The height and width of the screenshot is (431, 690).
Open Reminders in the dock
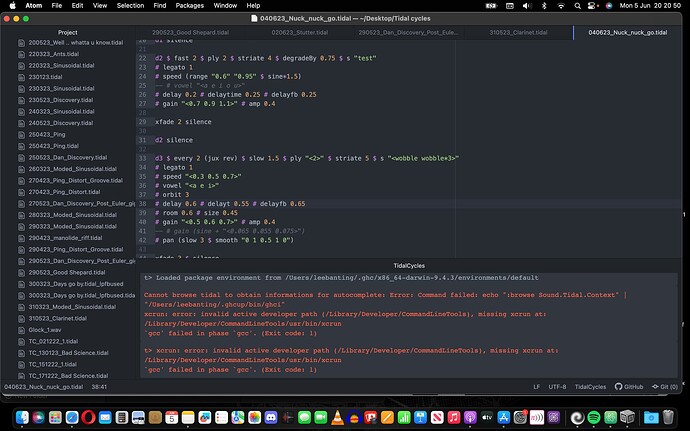click(221, 417)
